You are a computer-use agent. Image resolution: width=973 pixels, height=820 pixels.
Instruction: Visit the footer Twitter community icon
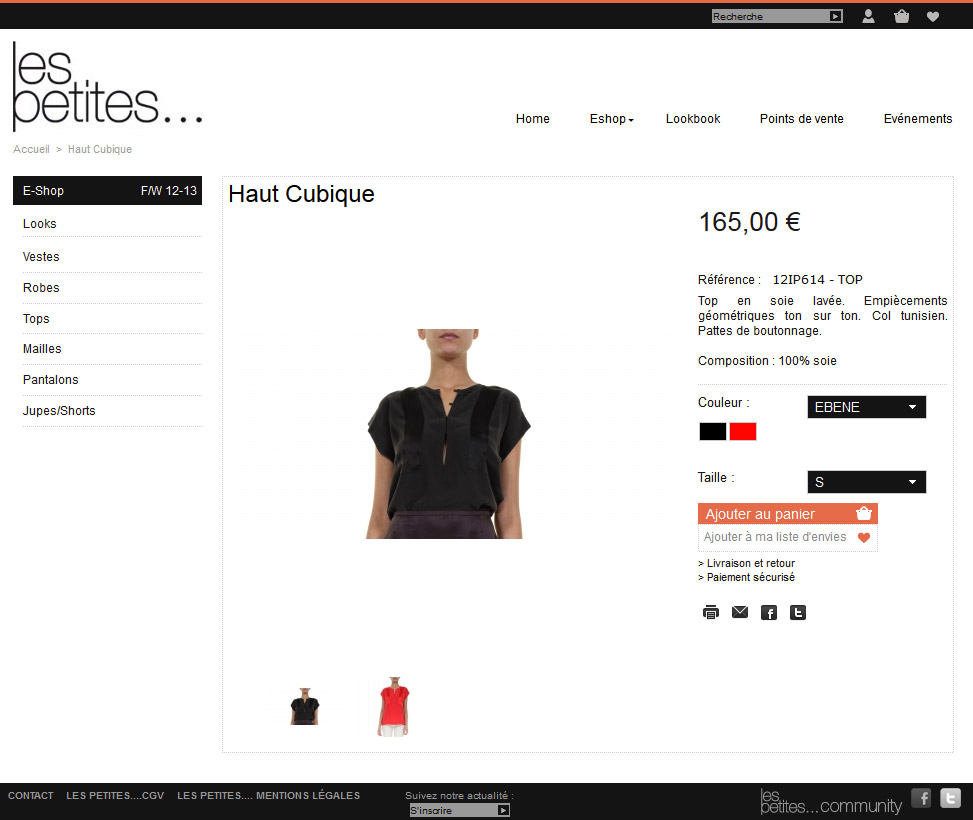point(950,798)
